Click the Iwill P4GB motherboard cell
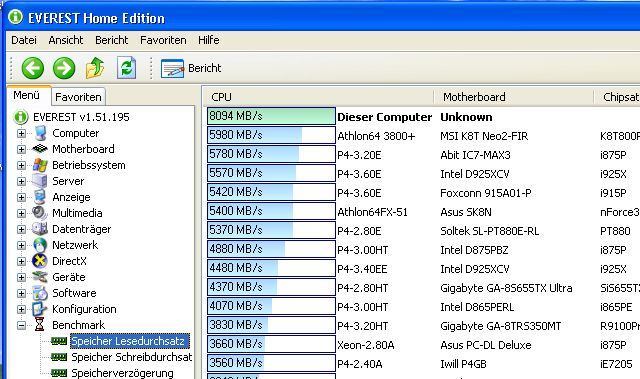The height and width of the screenshot is (379, 640). (x=463, y=364)
